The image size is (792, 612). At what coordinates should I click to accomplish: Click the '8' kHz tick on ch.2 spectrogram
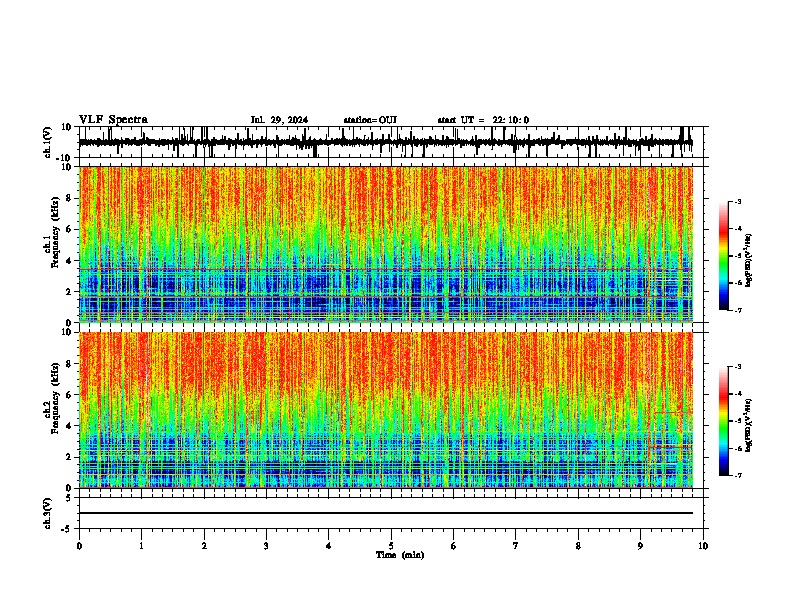coord(69,364)
